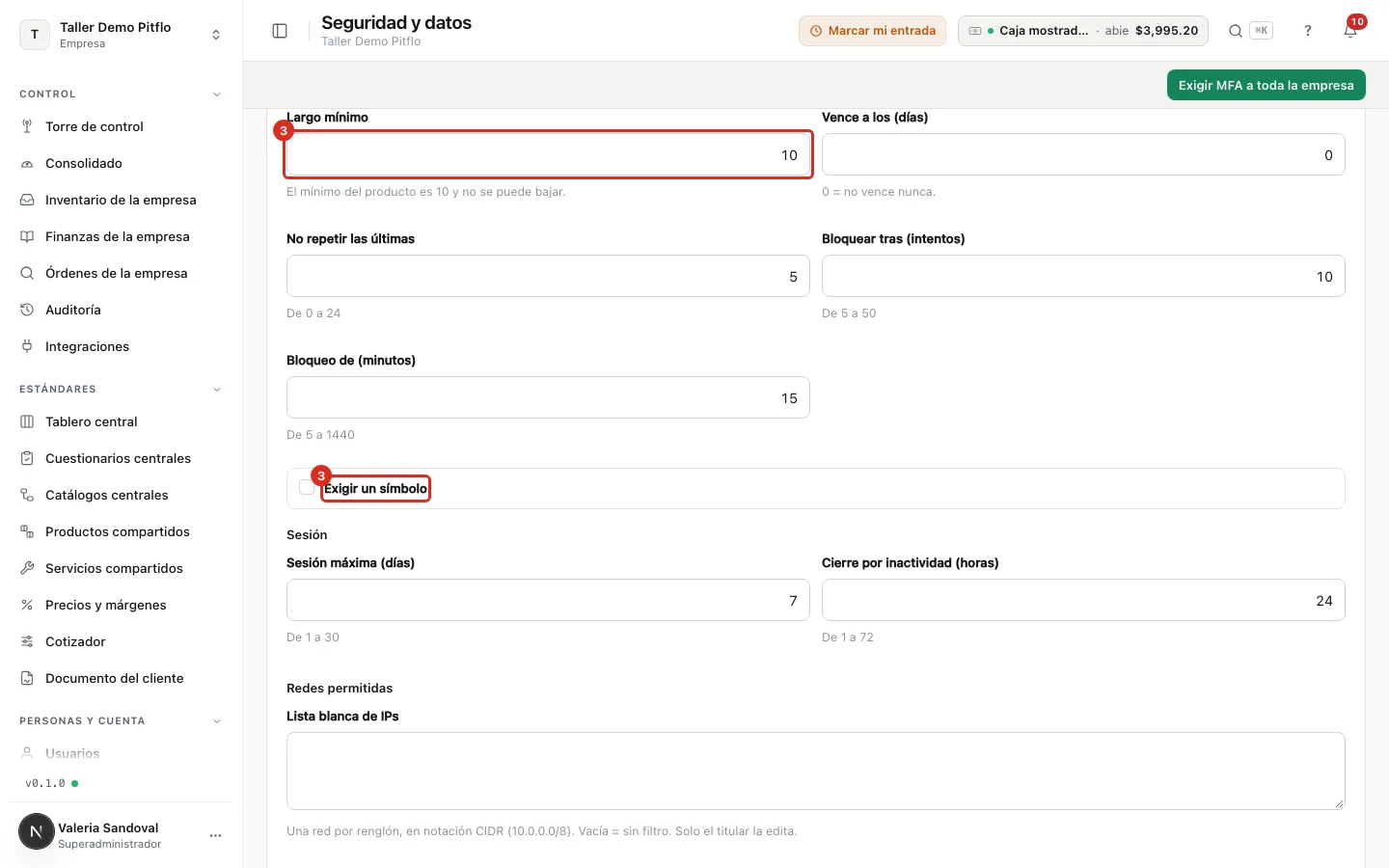Collapse the ESTÁNDARES sidebar section
Viewport: 1389px width, 868px height.
click(x=216, y=390)
